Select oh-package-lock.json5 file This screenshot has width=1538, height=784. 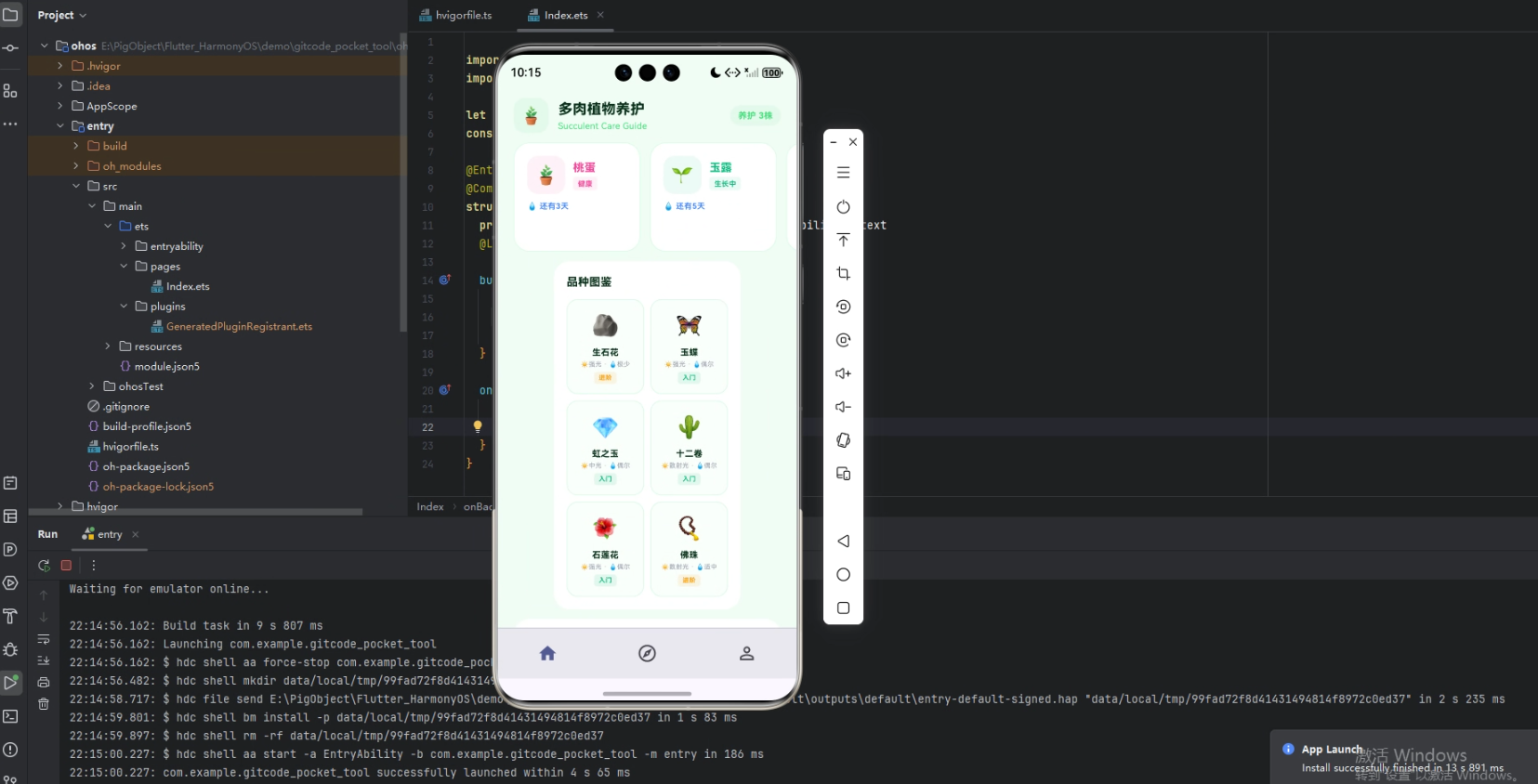(x=151, y=487)
